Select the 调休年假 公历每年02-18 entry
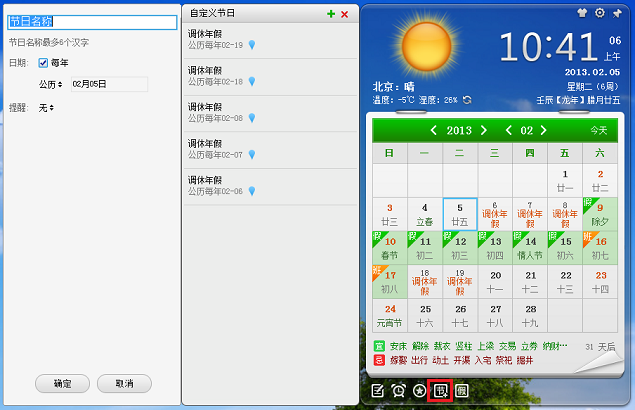Screen dimensions: 635x410 (270, 77)
